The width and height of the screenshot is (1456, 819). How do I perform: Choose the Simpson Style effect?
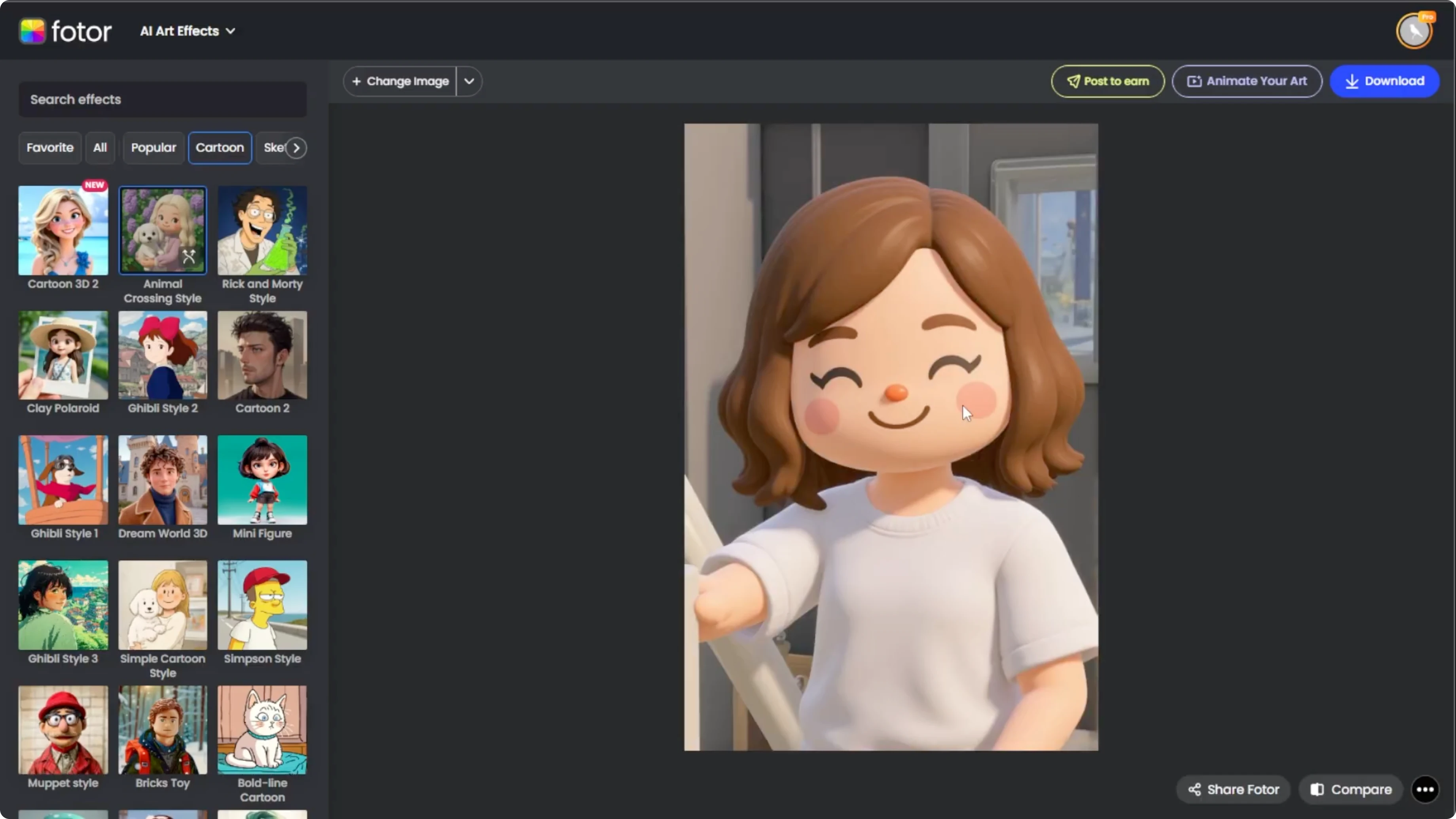[262, 605]
